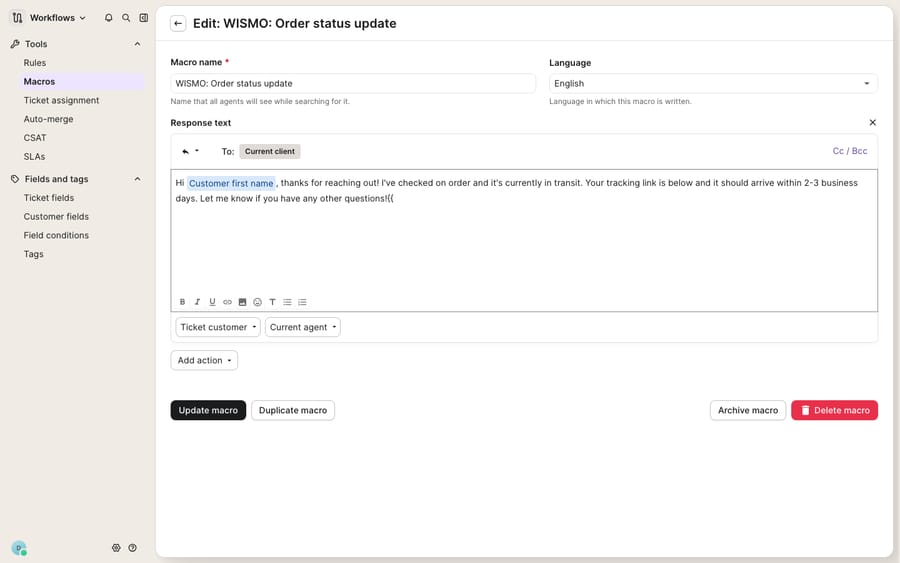The image size is (900, 563).
Task: Open the emoji picker
Action: point(257,302)
